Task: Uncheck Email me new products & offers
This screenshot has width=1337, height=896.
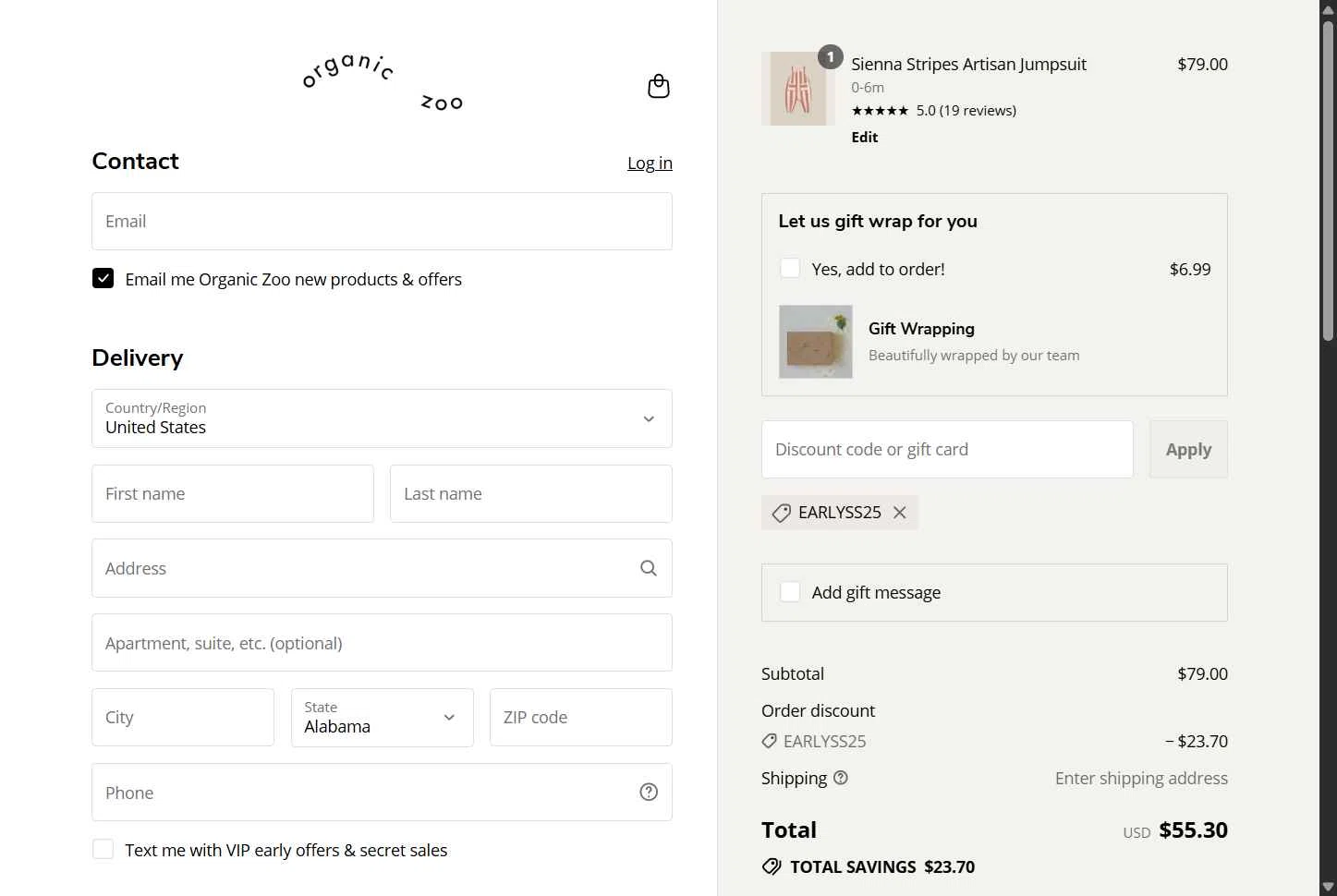Action: 103,278
